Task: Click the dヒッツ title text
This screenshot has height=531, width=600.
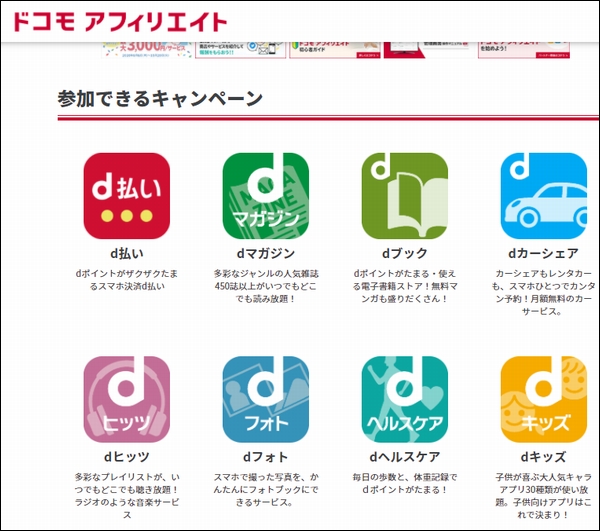Action: tap(127, 457)
